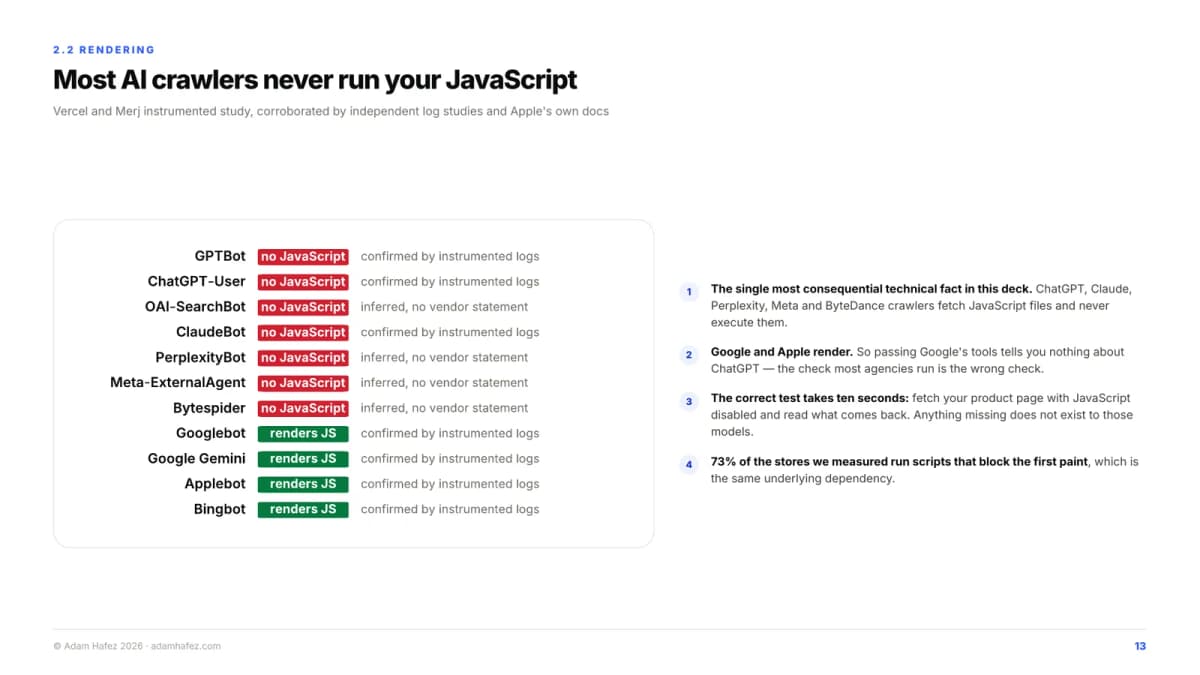Image resolution: width=1200 pixels, height=675 pixels.
Task: Click the 'GPTBot' crawler name
Action: (220, 256)
